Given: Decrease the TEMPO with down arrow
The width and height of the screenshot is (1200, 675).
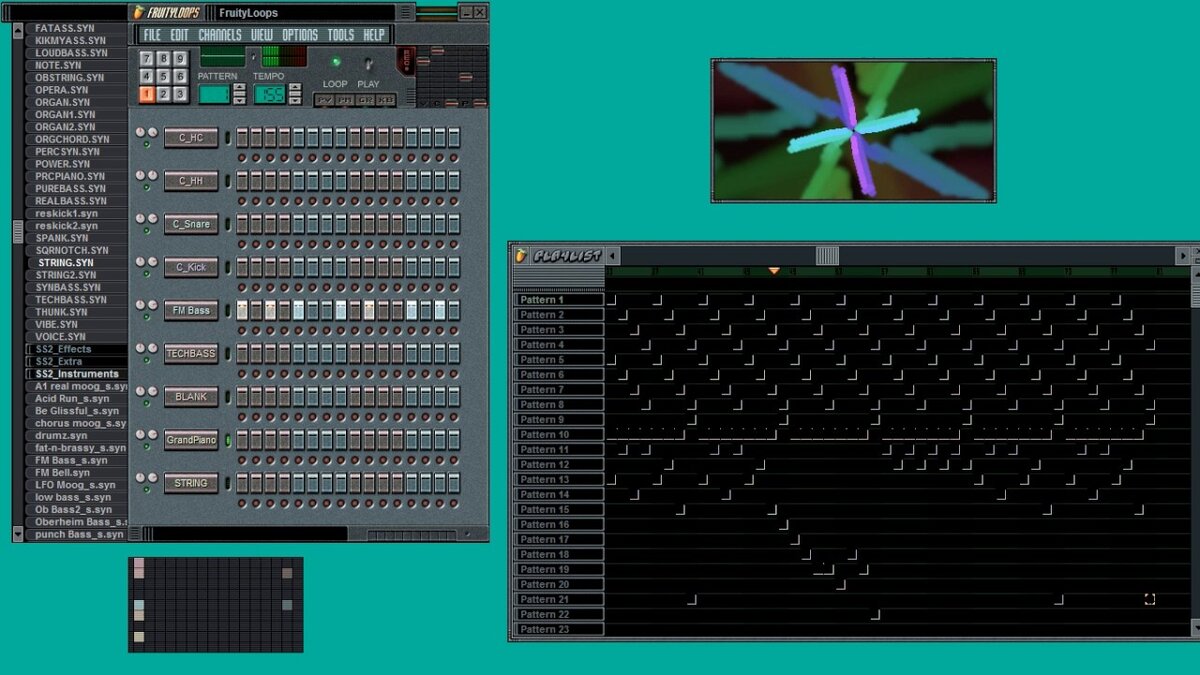Looking at the screenshot, I should pyautogui.click(x=295, y=99).
